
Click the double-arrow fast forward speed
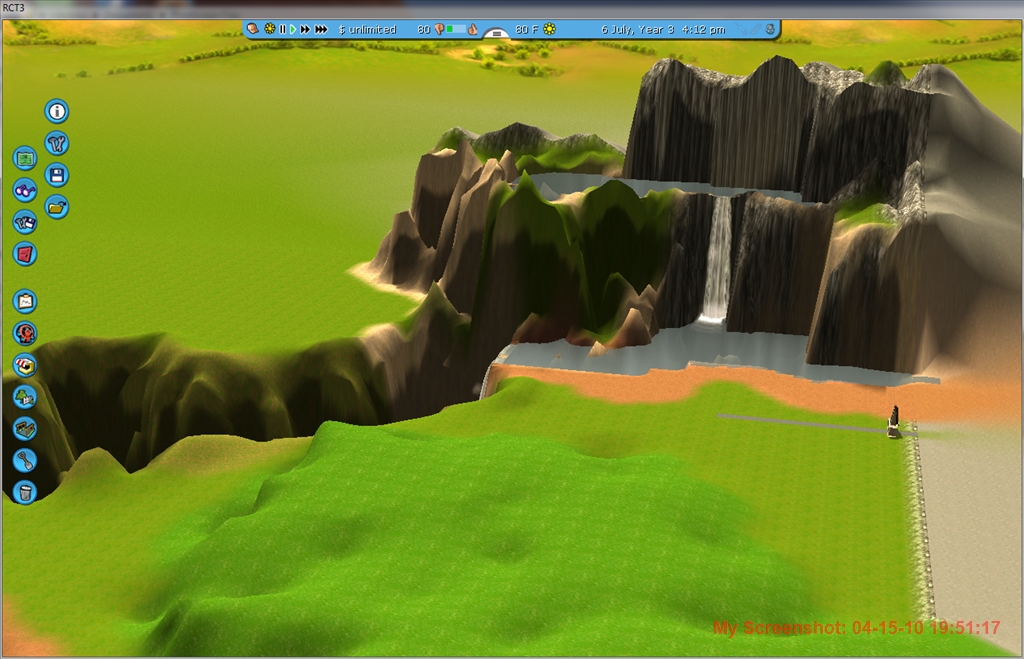(x=304, y=30)
